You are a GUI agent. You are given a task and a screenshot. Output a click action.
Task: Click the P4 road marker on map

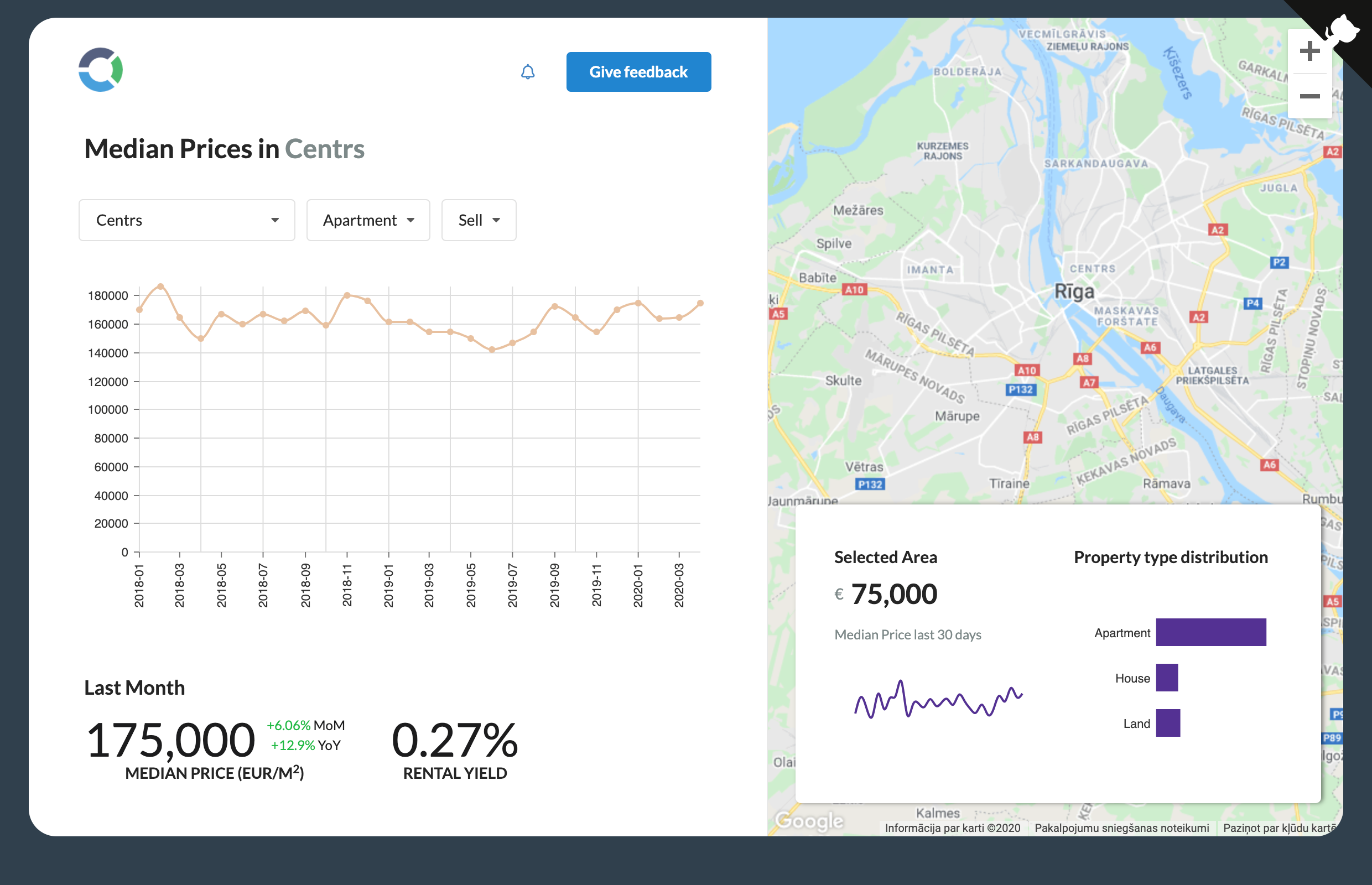click(x=1253, y=303)
